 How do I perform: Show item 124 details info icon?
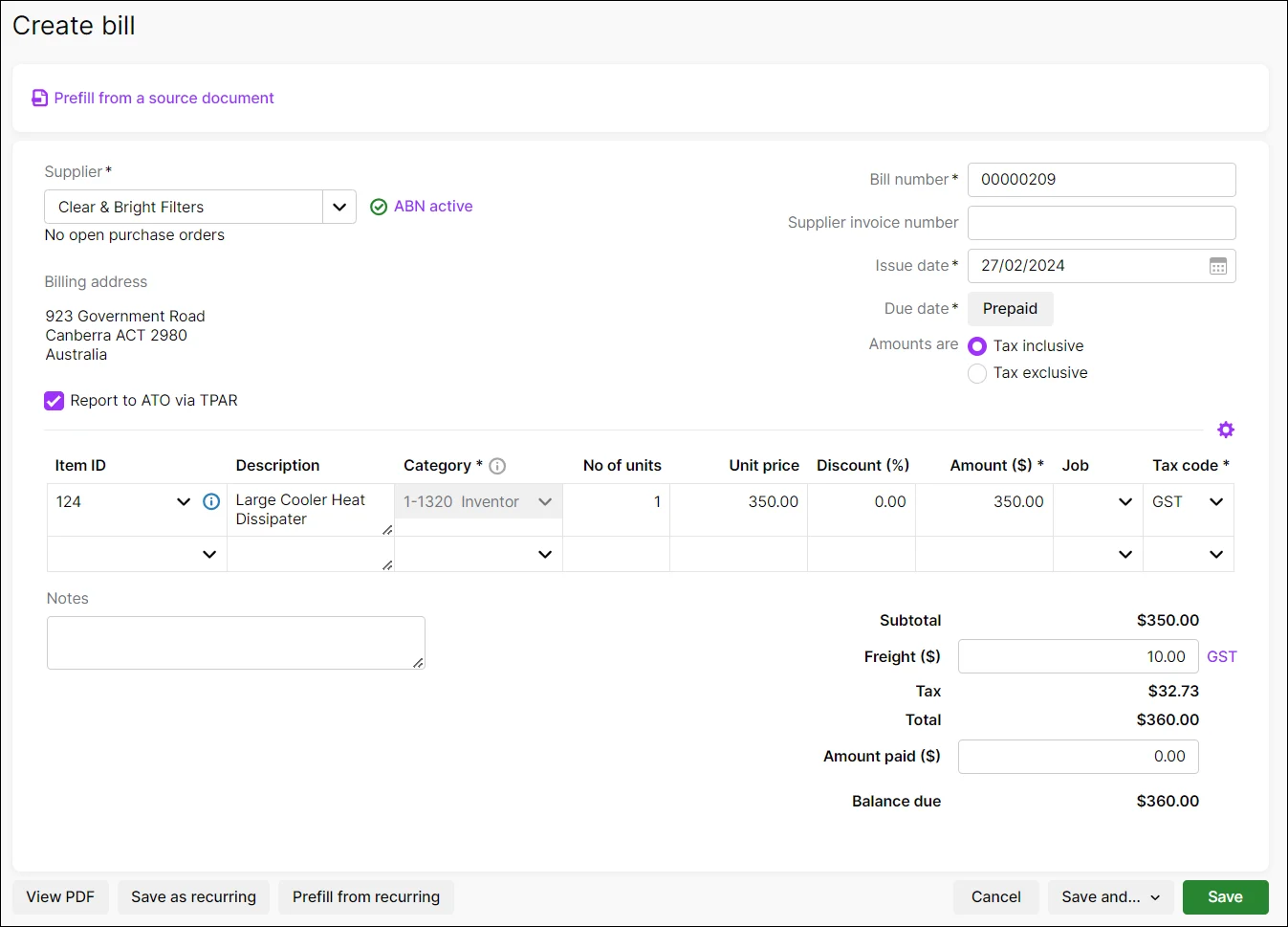click(x=211, y=501)
